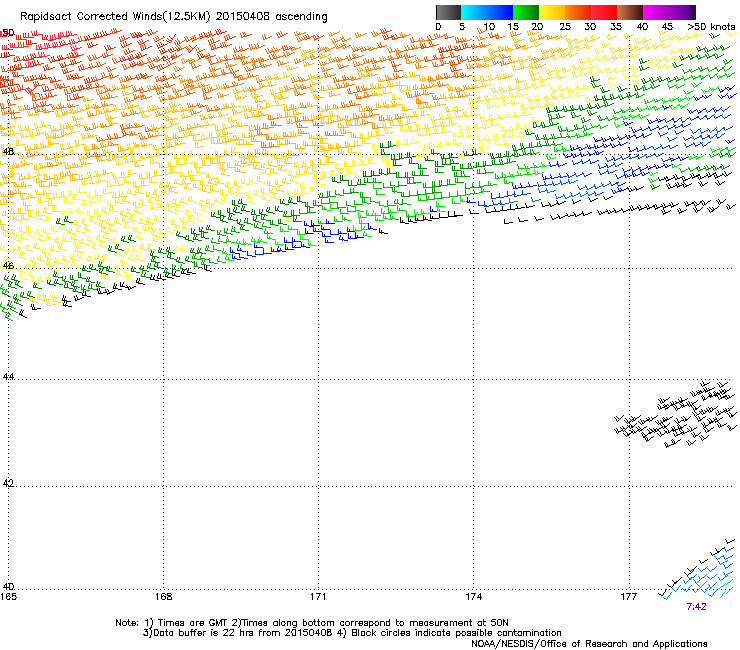Click the blue 10-15 knots legend swatch
This screenshot has height=650, width=740.
[500, 12]
